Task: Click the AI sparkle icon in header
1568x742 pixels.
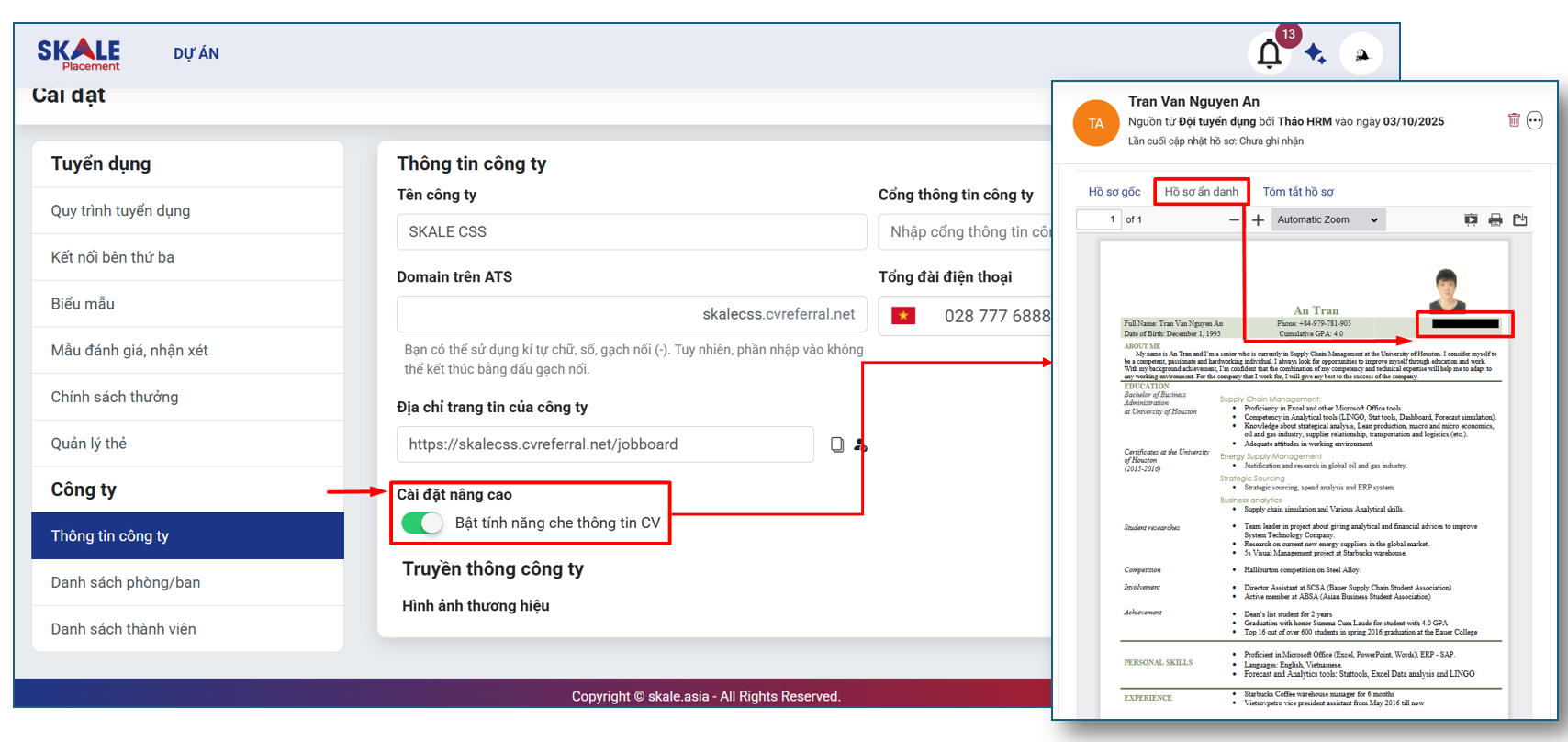Action: point(1315,54)
